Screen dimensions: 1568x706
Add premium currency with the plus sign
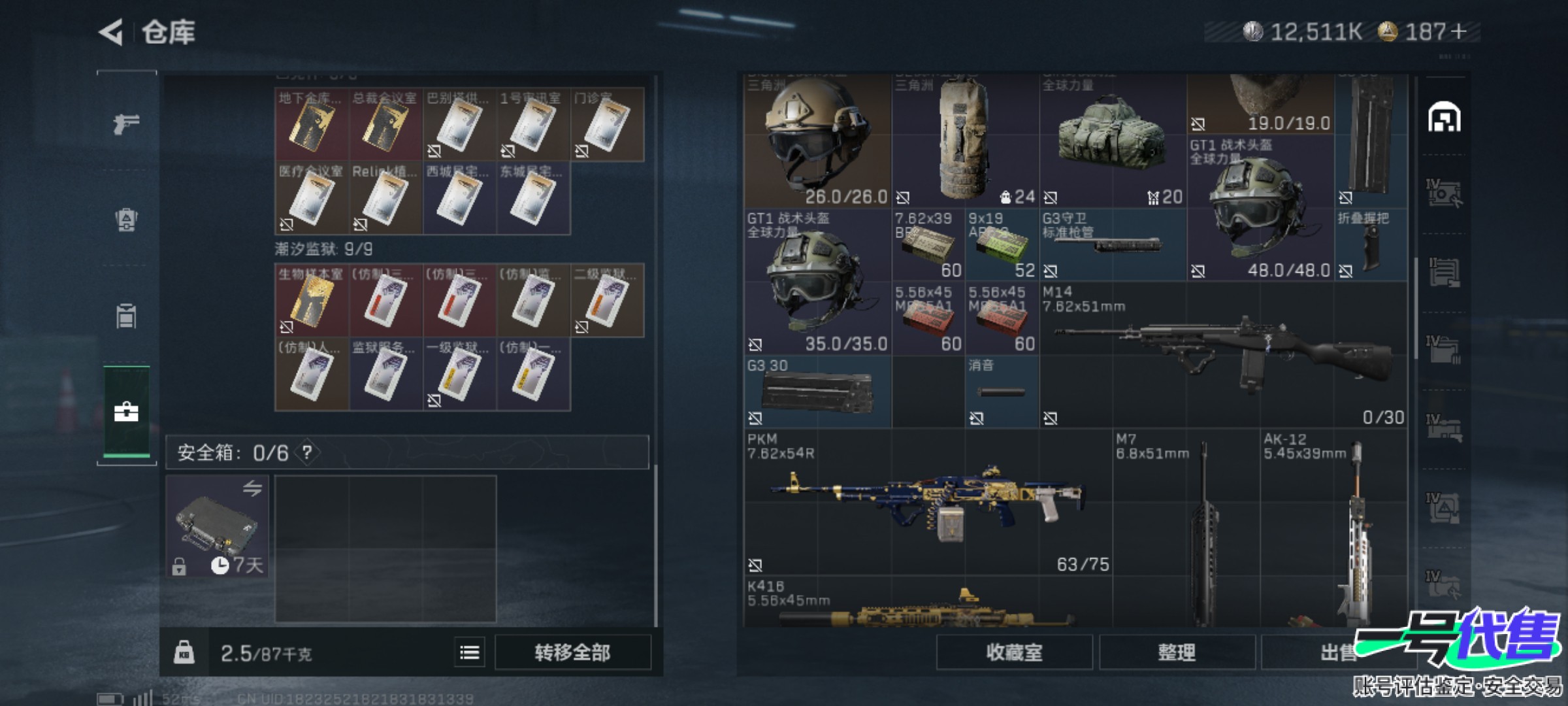1458,31
